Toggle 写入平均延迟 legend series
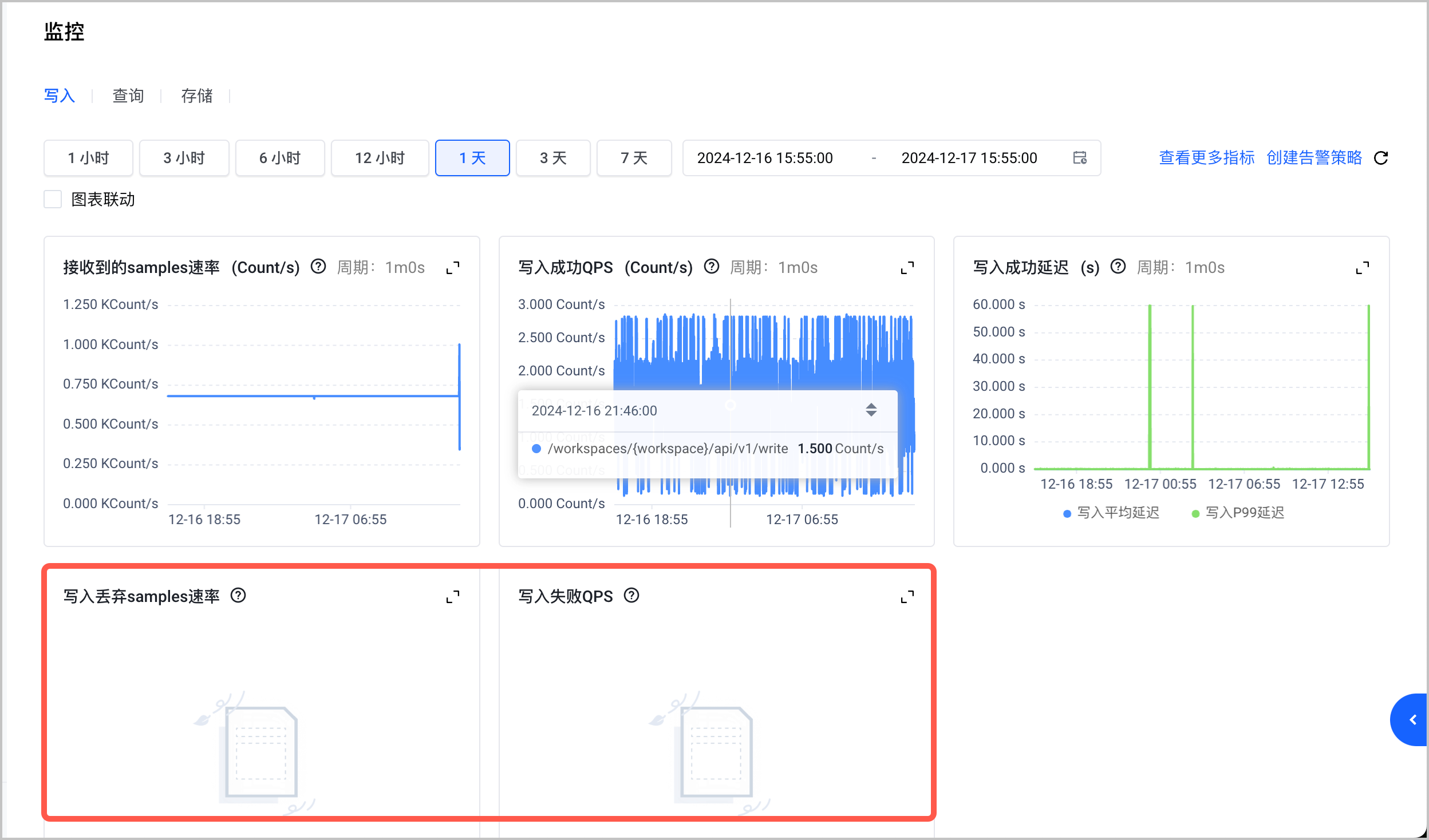The height and width of the screenshot is (840, 1429). pos(1111,513)
